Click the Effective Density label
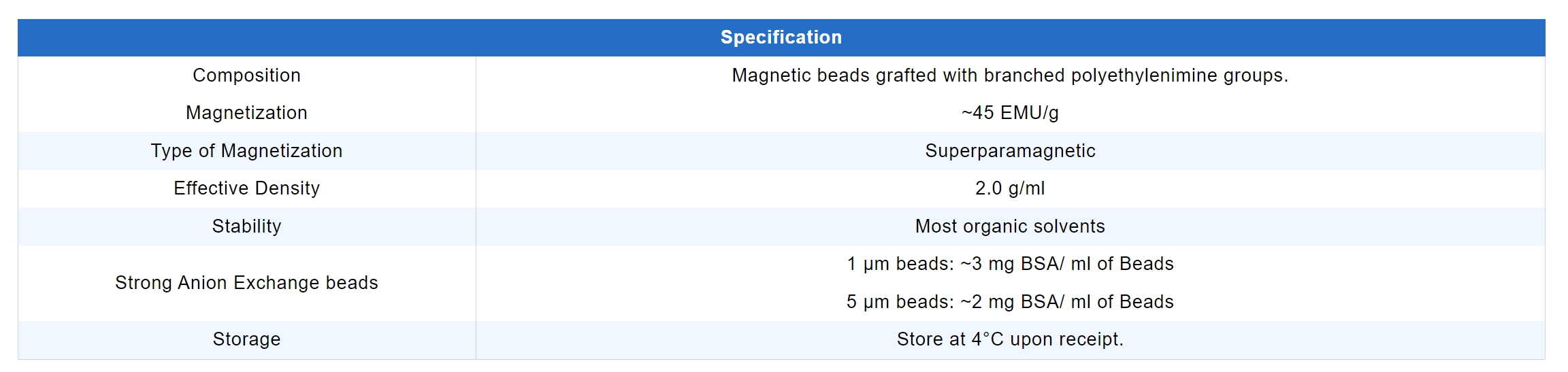Viewport: 1568px width, 372px height. (x=246, y=188)
